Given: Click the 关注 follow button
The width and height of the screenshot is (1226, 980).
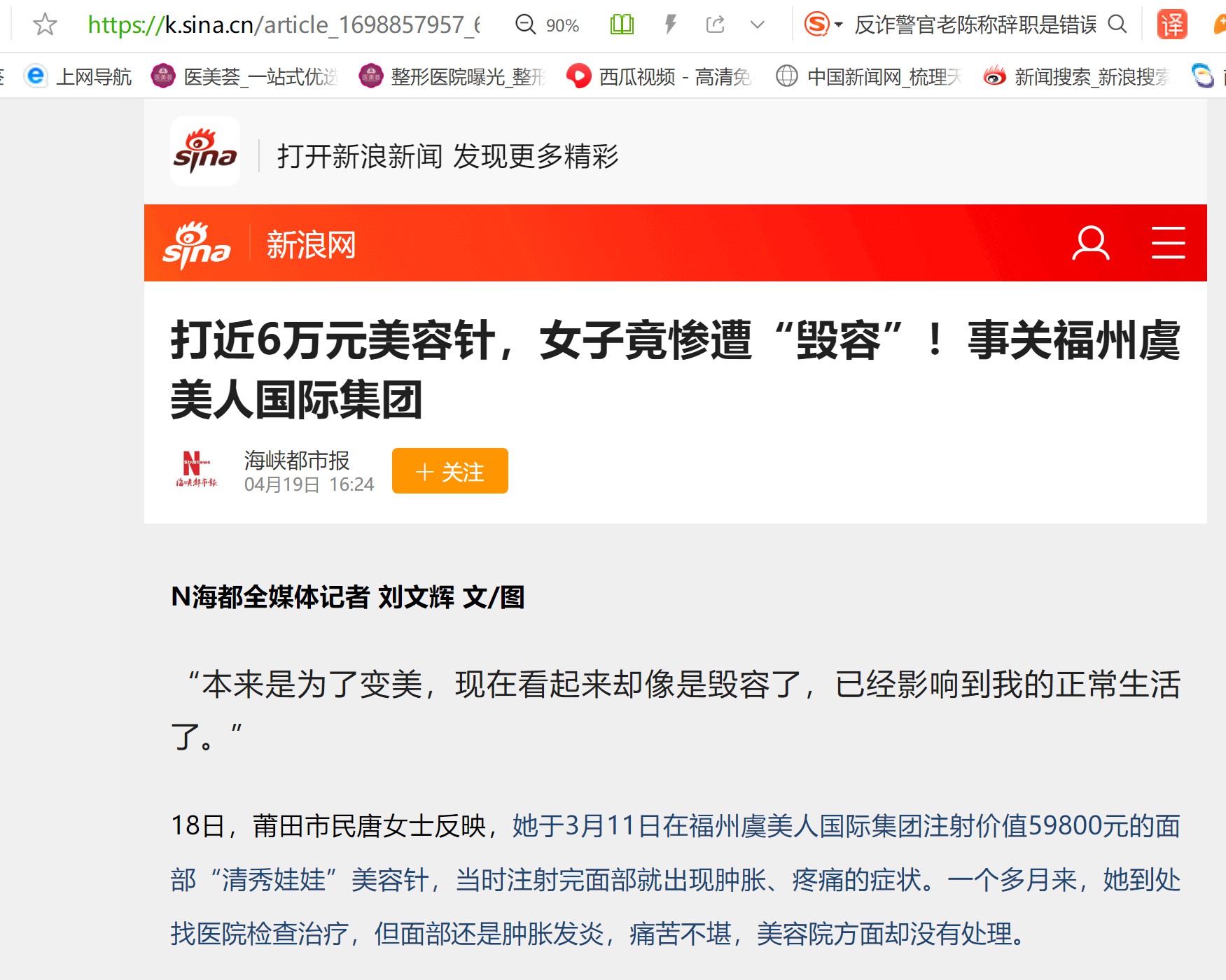Looking at the screenshot, I should pyautogui.click(x=450, y=471).
